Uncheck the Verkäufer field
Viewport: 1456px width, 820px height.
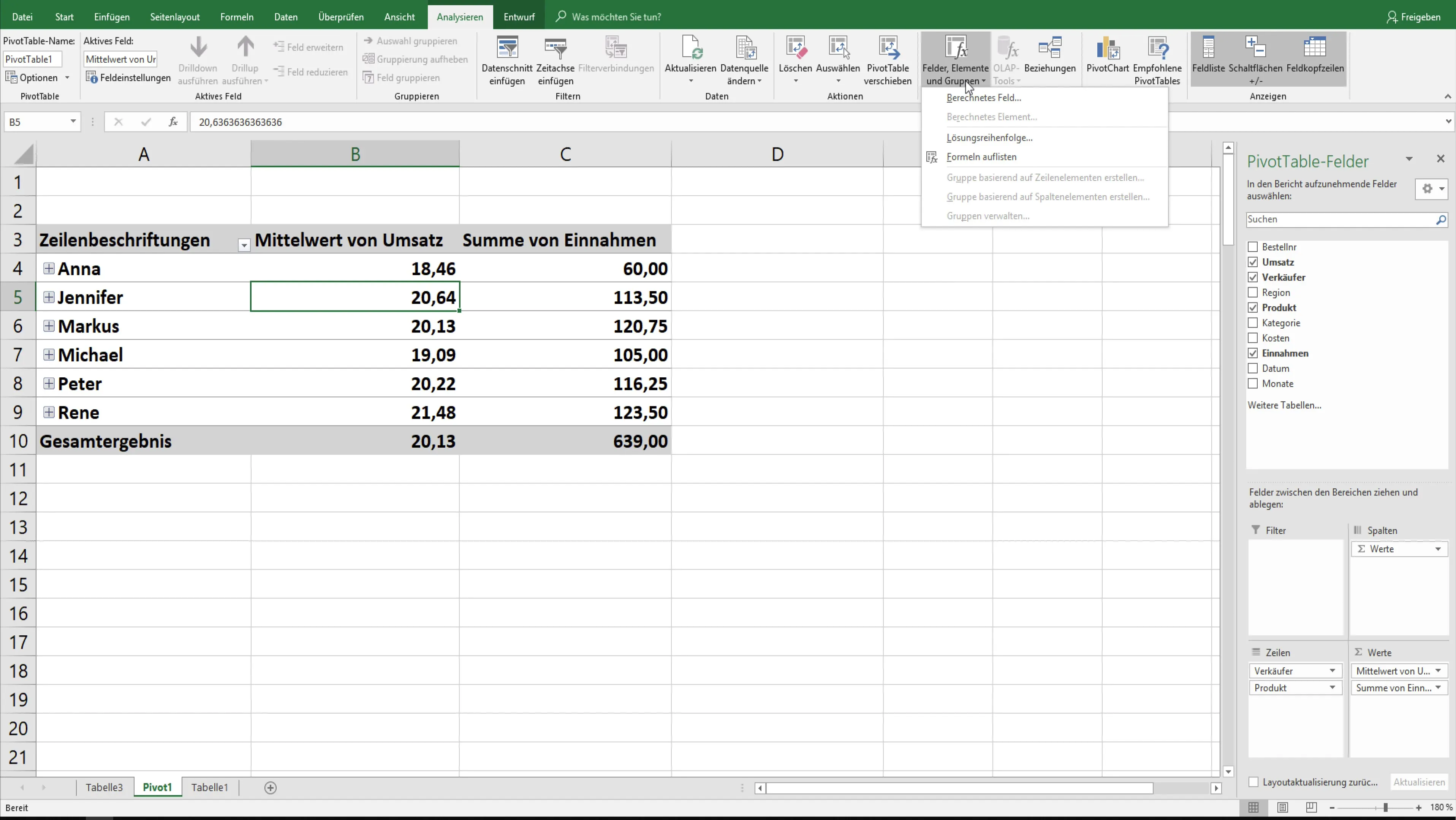(x=1252, y=277)
